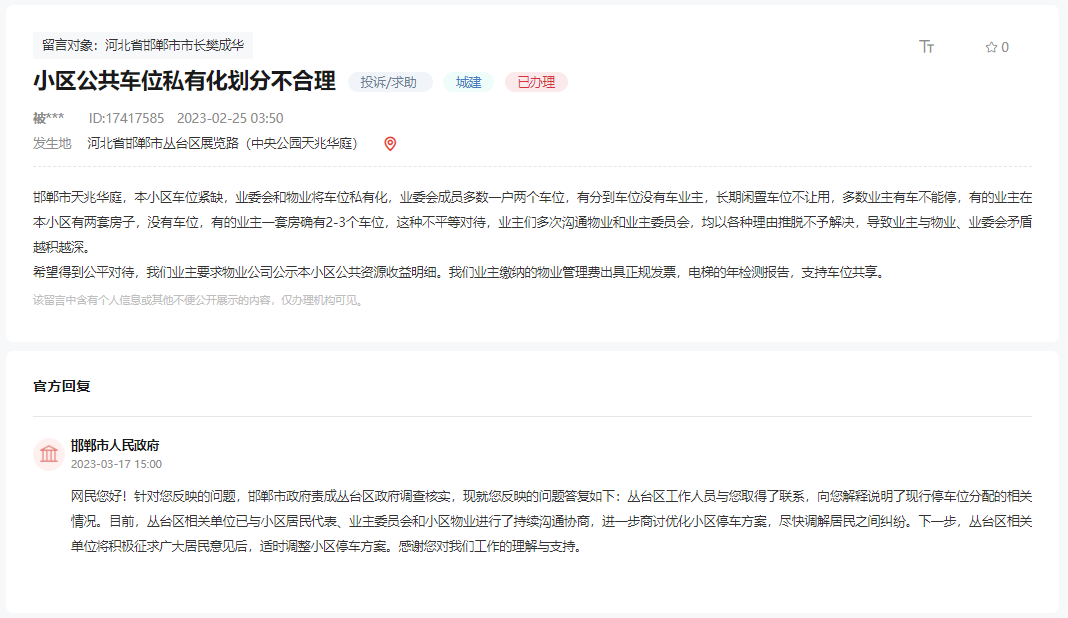Click the reply timestamp 2023-03-17 15:00

click(x=116, y=464)
